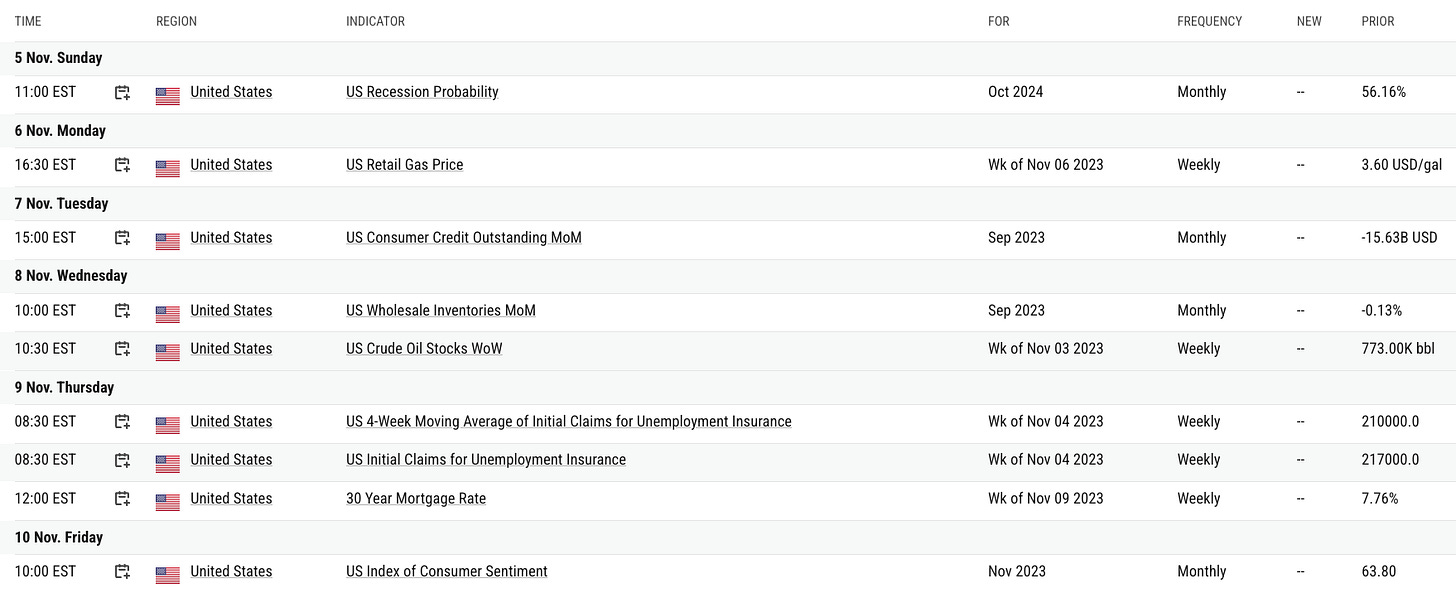Screen dimensions: 1456x593
Task: Click the Oct 2024 period cell
Action: click(1015, 92)
